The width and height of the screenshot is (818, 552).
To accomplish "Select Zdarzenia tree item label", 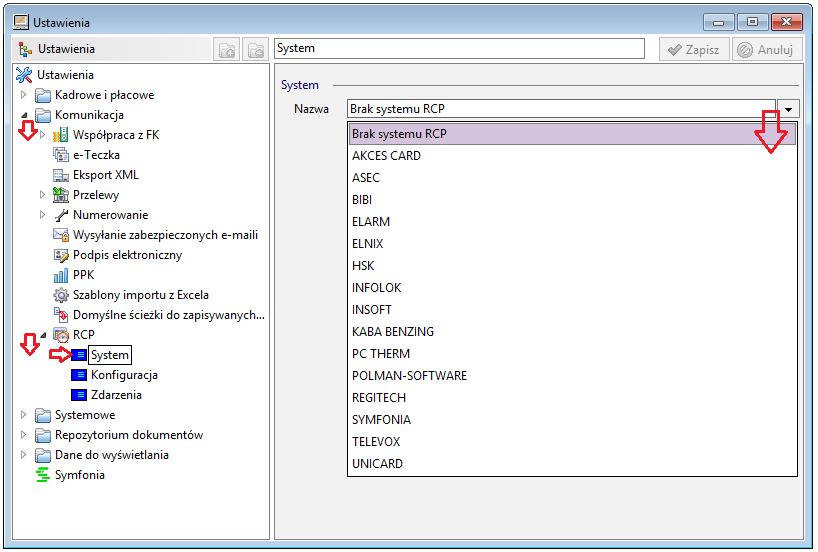I will (x=116, y=395).
